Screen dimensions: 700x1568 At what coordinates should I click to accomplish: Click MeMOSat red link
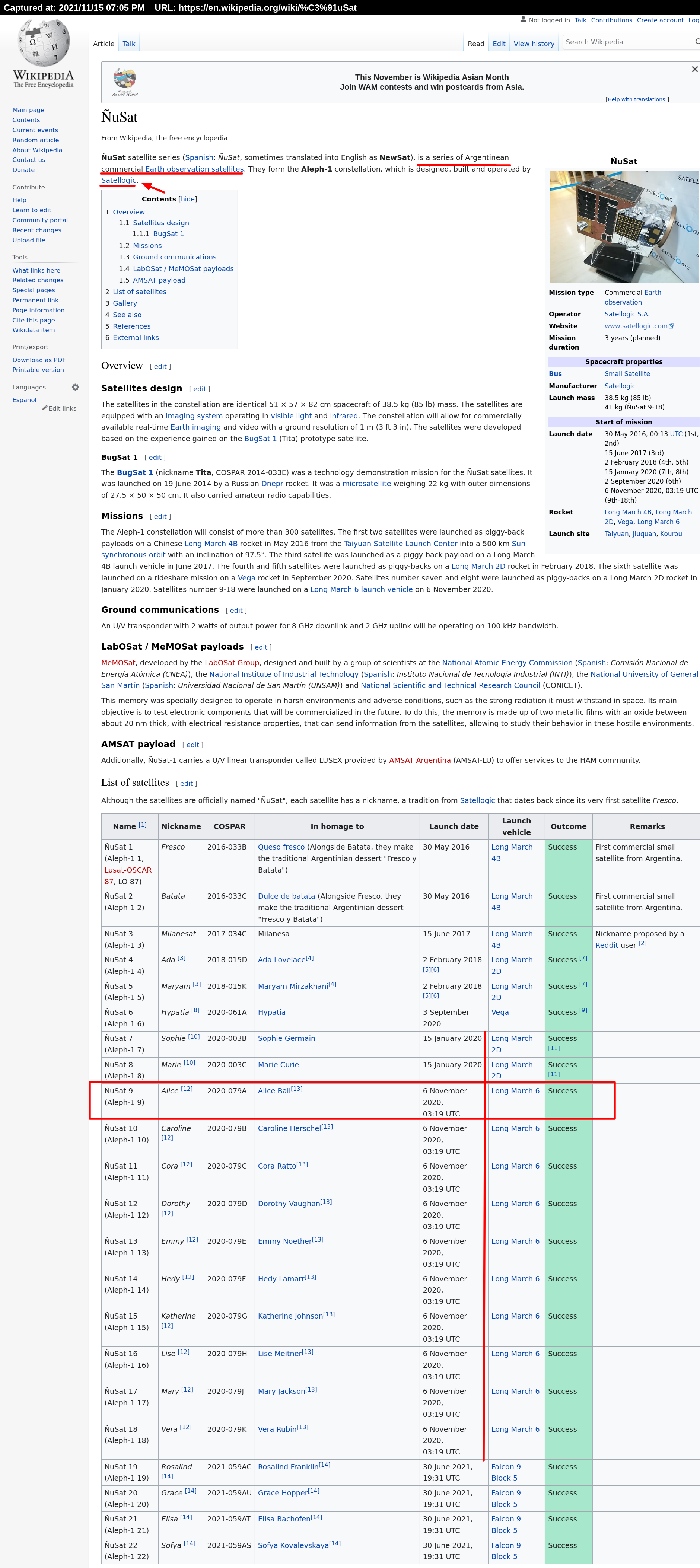[118, 662]
